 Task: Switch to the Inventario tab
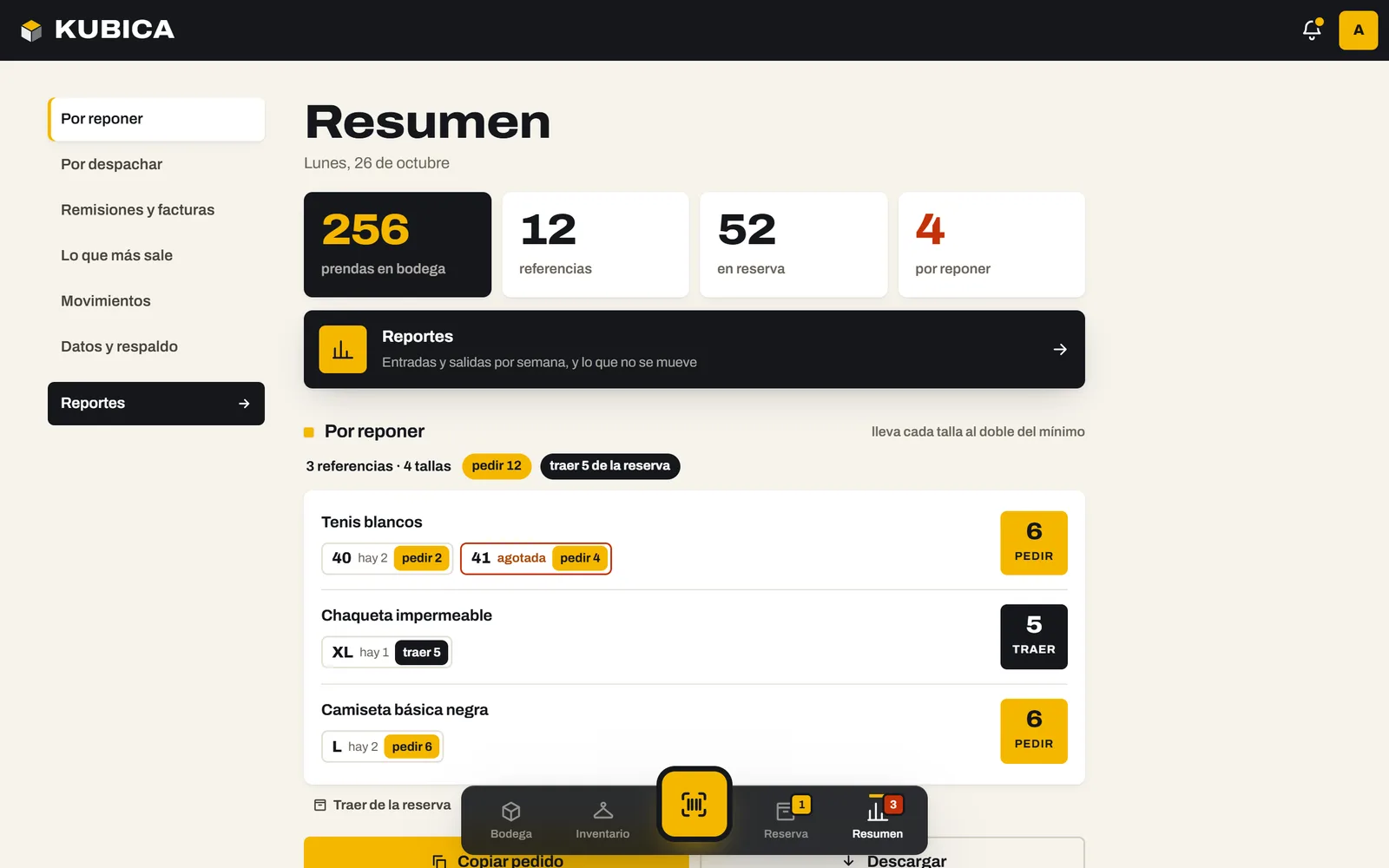pos(602,820)
